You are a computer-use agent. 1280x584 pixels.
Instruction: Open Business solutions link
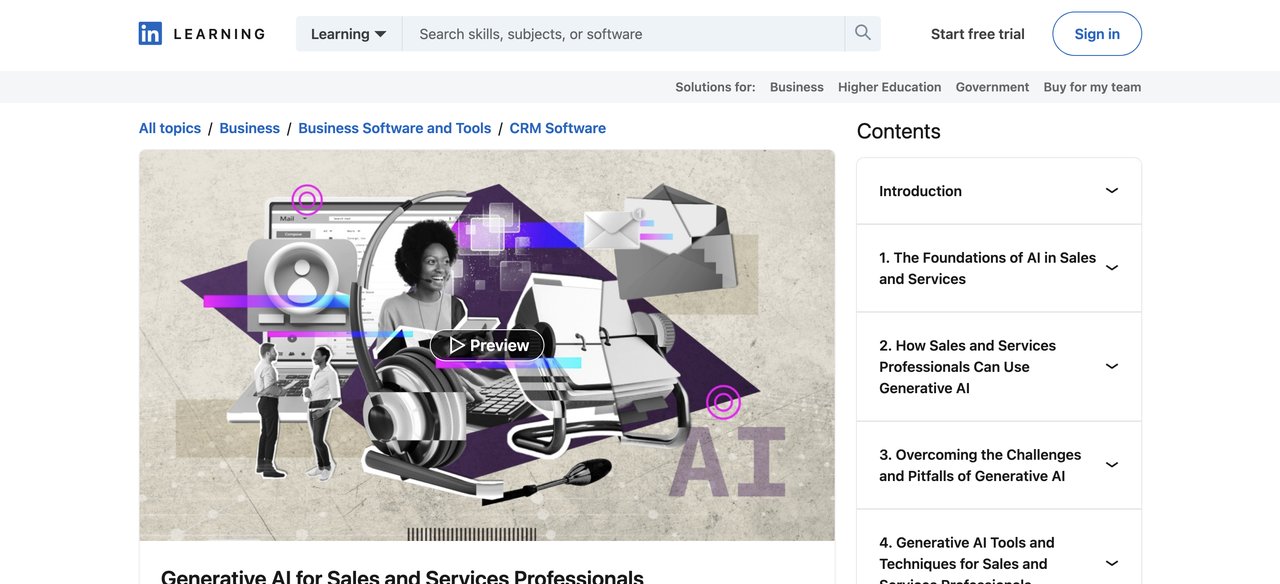pyautogui.click(x=797, y=87)
